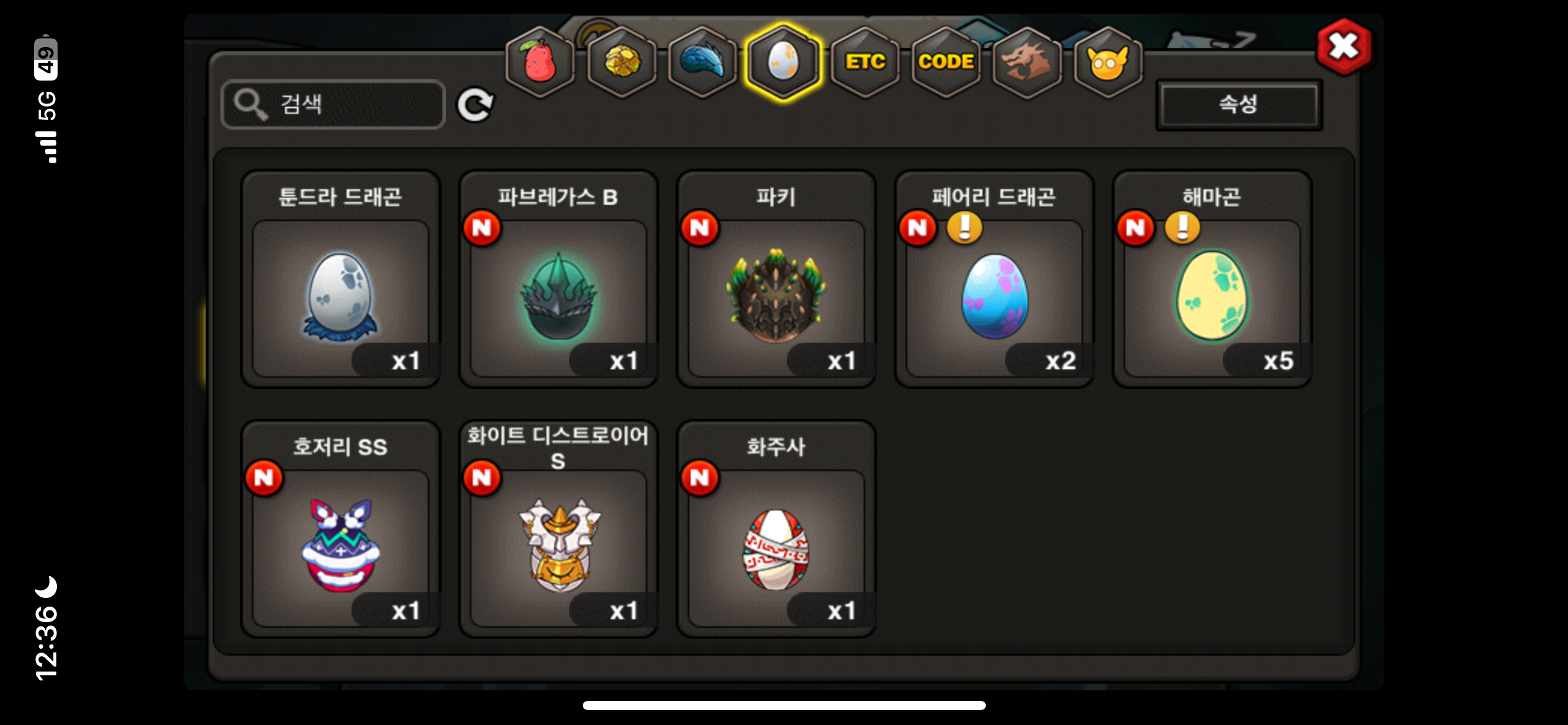Select the highlighted egg category tab

point(783,61)
